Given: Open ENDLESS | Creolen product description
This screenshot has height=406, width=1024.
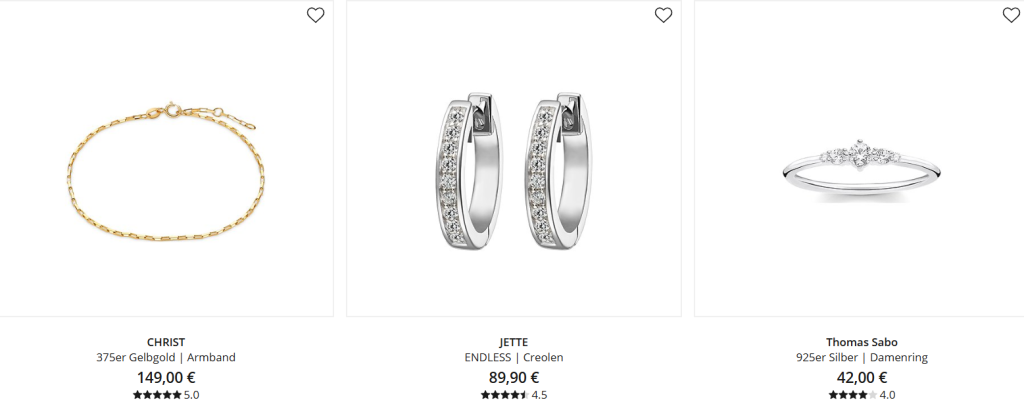Looking at the screenshot, I should pos(513,358).
